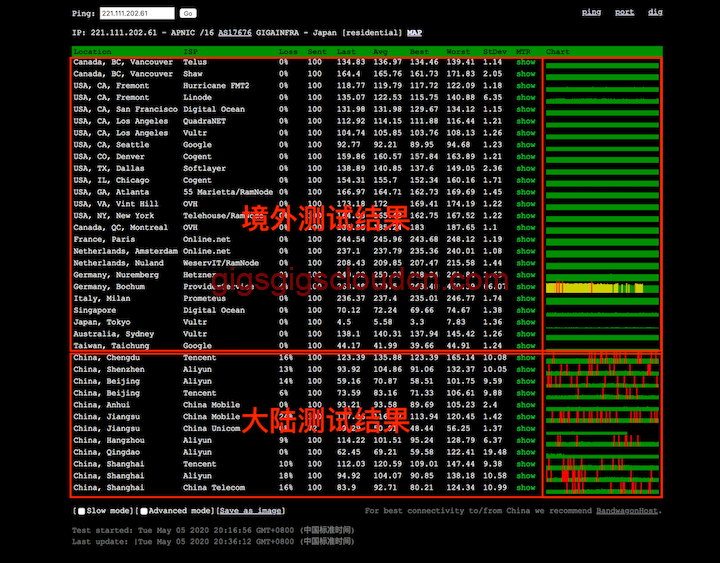Viewport: 720px width, 563px height.
Task: Click the Avg column header
Action: (380, 52)
